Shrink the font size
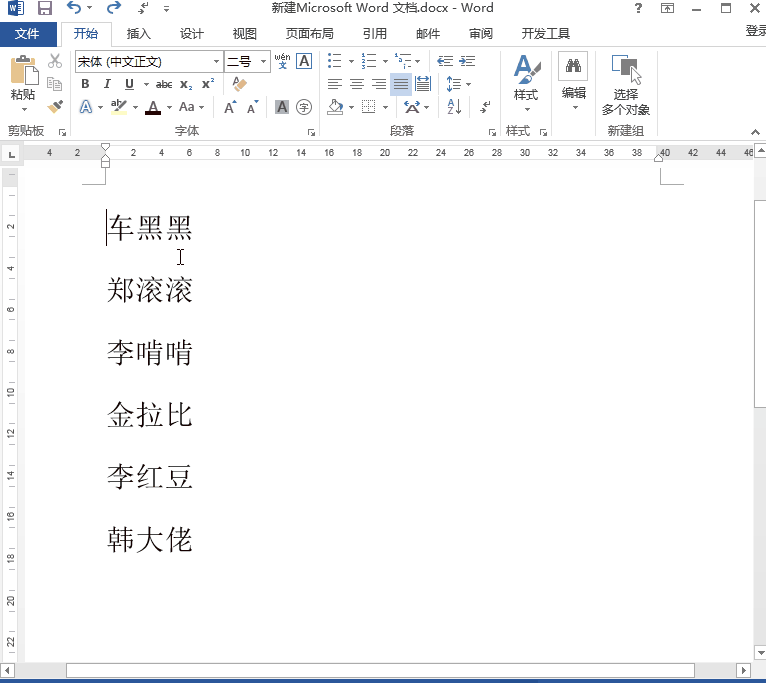This screenshot has width=766, height=683. point(253,107)
